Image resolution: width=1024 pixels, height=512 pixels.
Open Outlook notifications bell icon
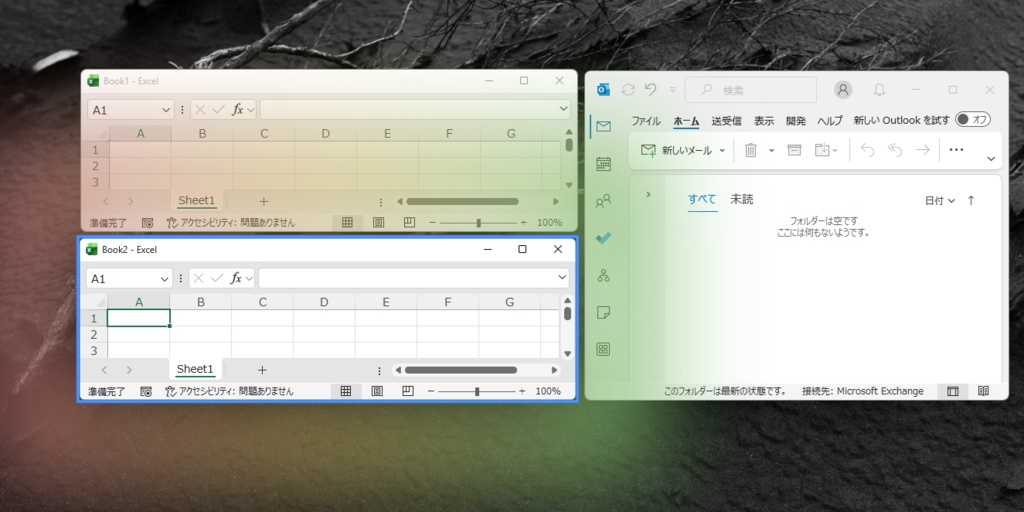880,89
